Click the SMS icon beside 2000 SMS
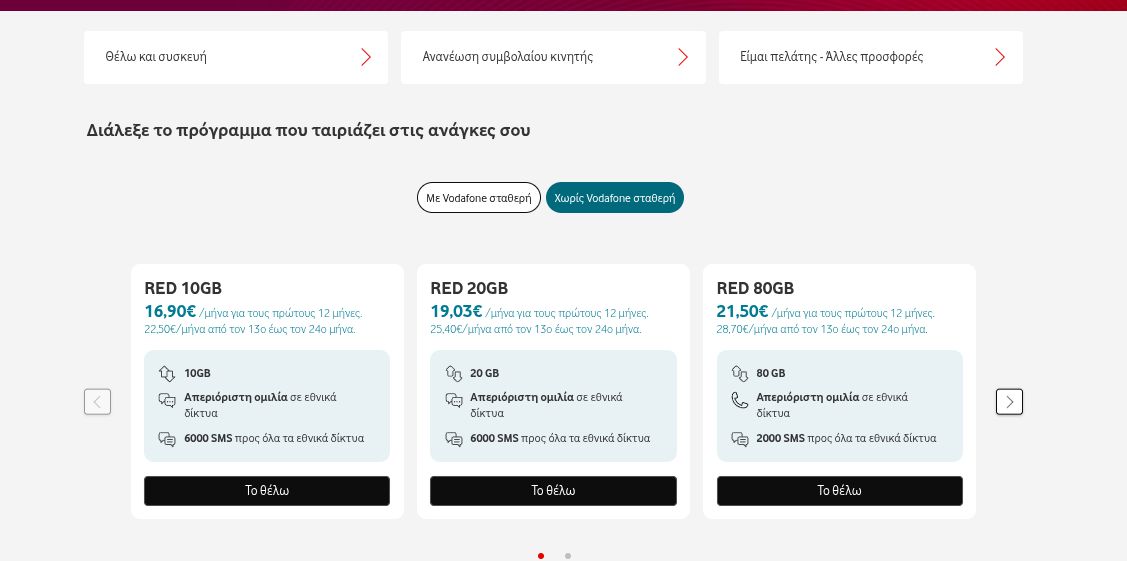This screenshot has height=561, width=1127. click(x=740, y=439)
